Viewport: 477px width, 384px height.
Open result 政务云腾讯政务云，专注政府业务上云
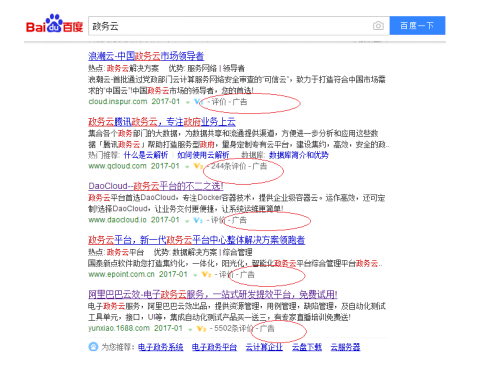tap(162, 122)
